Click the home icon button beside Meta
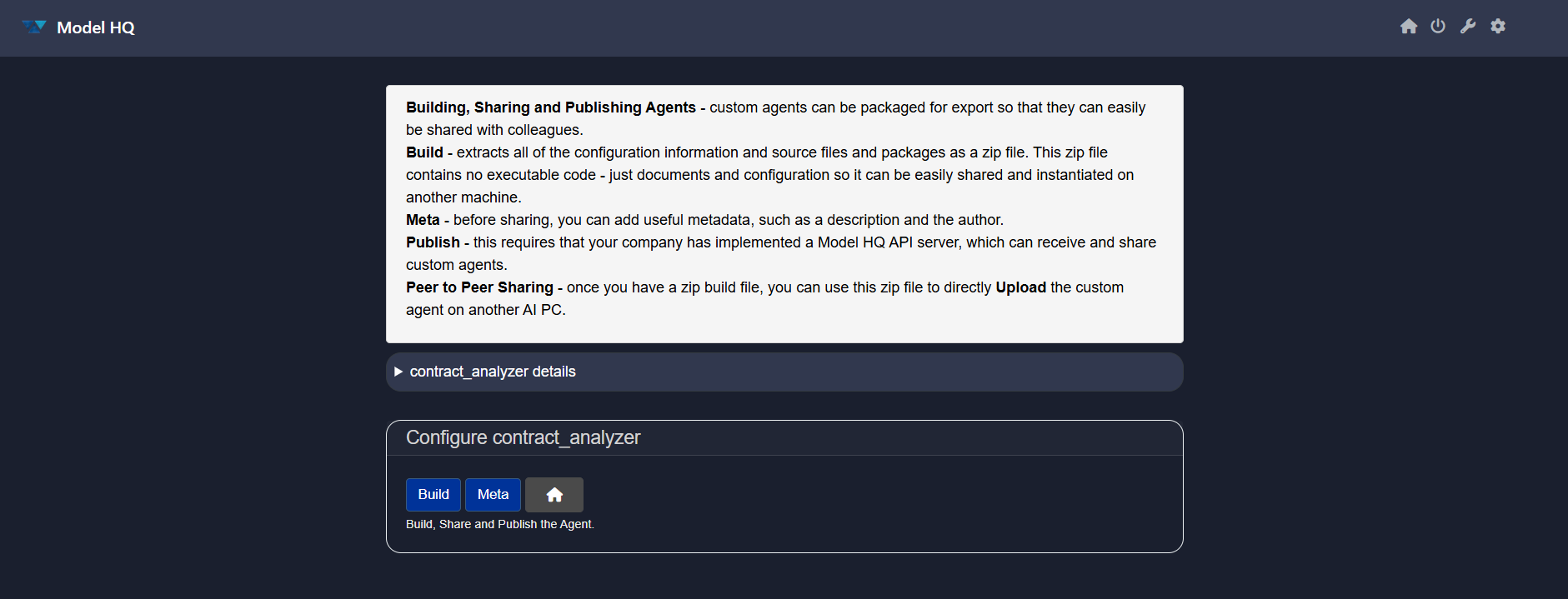 pos(554,495)
